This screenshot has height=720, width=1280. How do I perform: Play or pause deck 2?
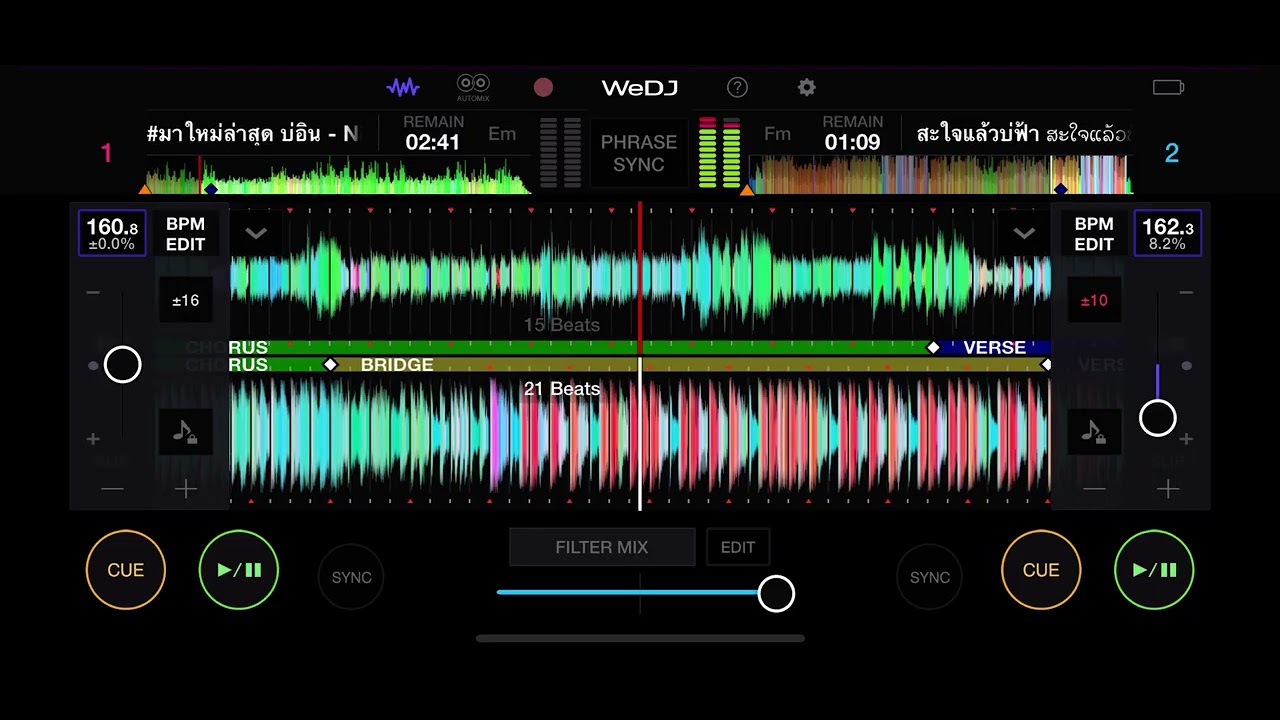(x=1154, y=570)
